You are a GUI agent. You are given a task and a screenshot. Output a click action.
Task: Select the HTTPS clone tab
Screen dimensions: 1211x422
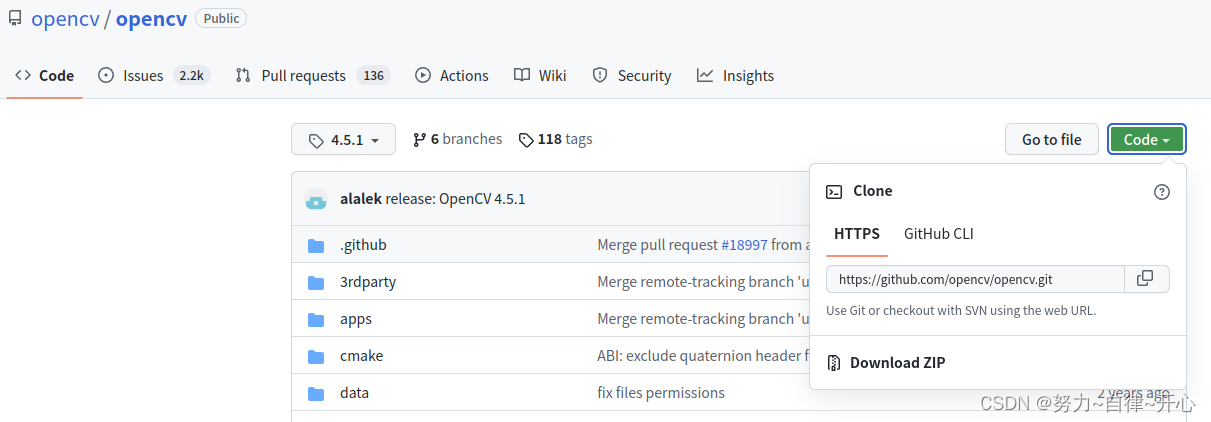pos(857,234)
